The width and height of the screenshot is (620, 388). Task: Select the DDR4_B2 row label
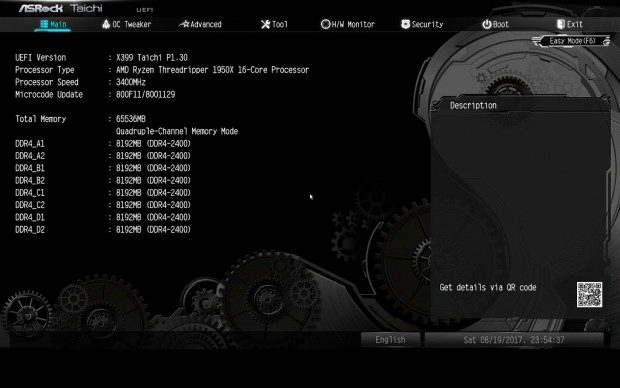(30, 180)
